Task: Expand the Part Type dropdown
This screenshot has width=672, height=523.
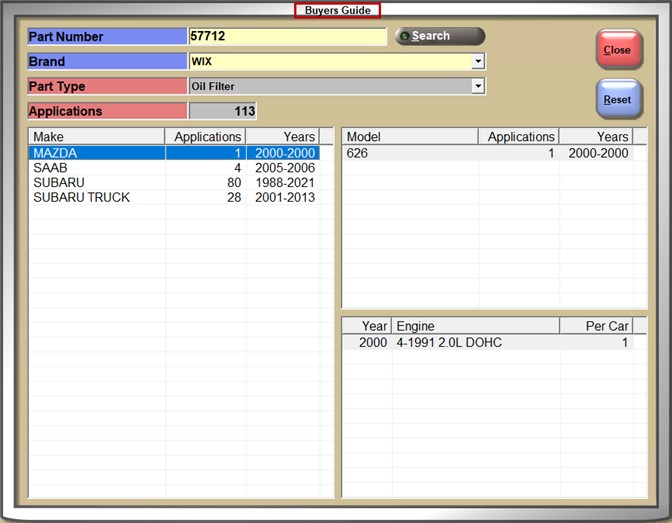Action: click(478, 86)
